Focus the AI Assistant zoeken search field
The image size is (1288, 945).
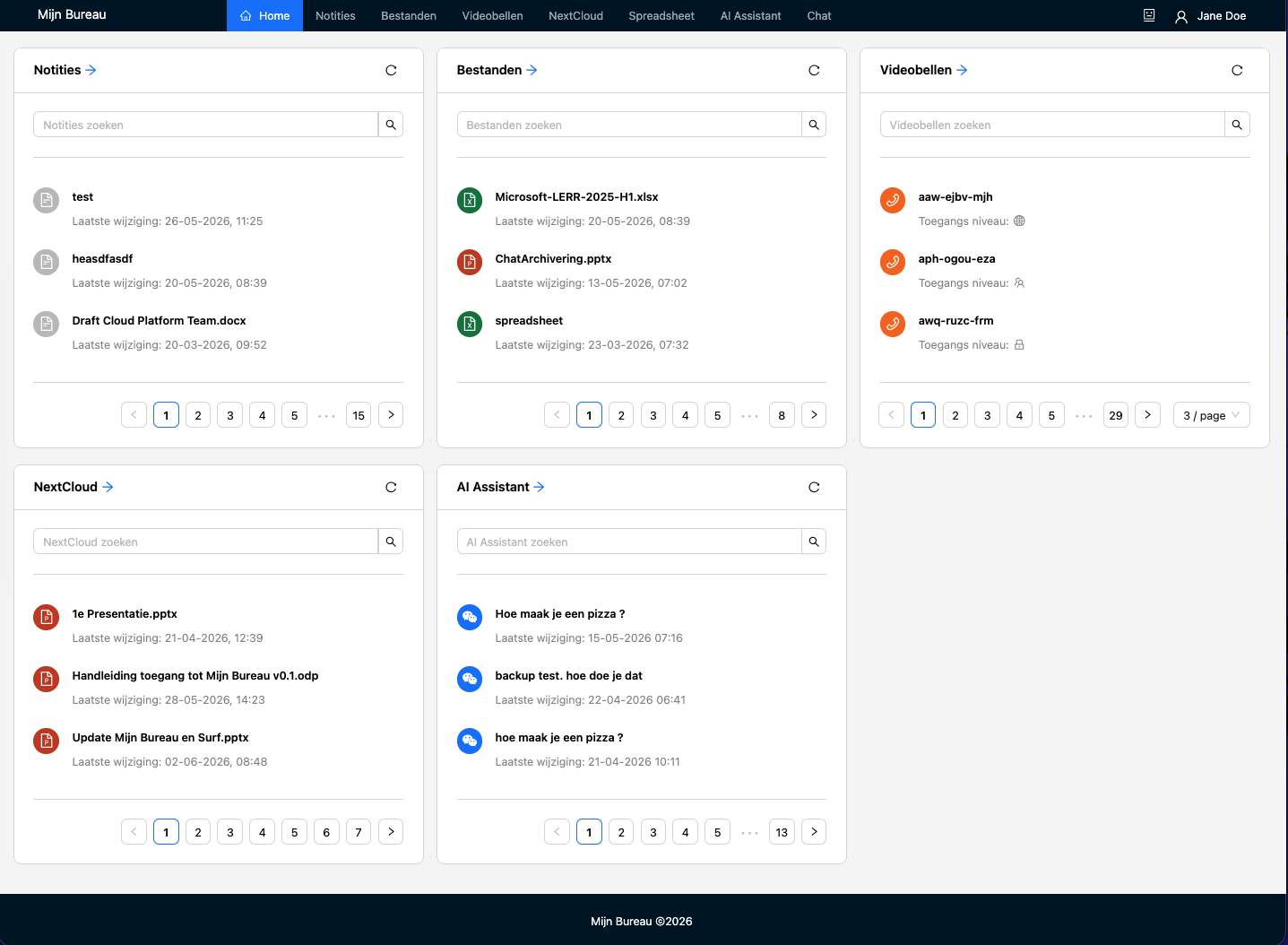tap(629, 542)
